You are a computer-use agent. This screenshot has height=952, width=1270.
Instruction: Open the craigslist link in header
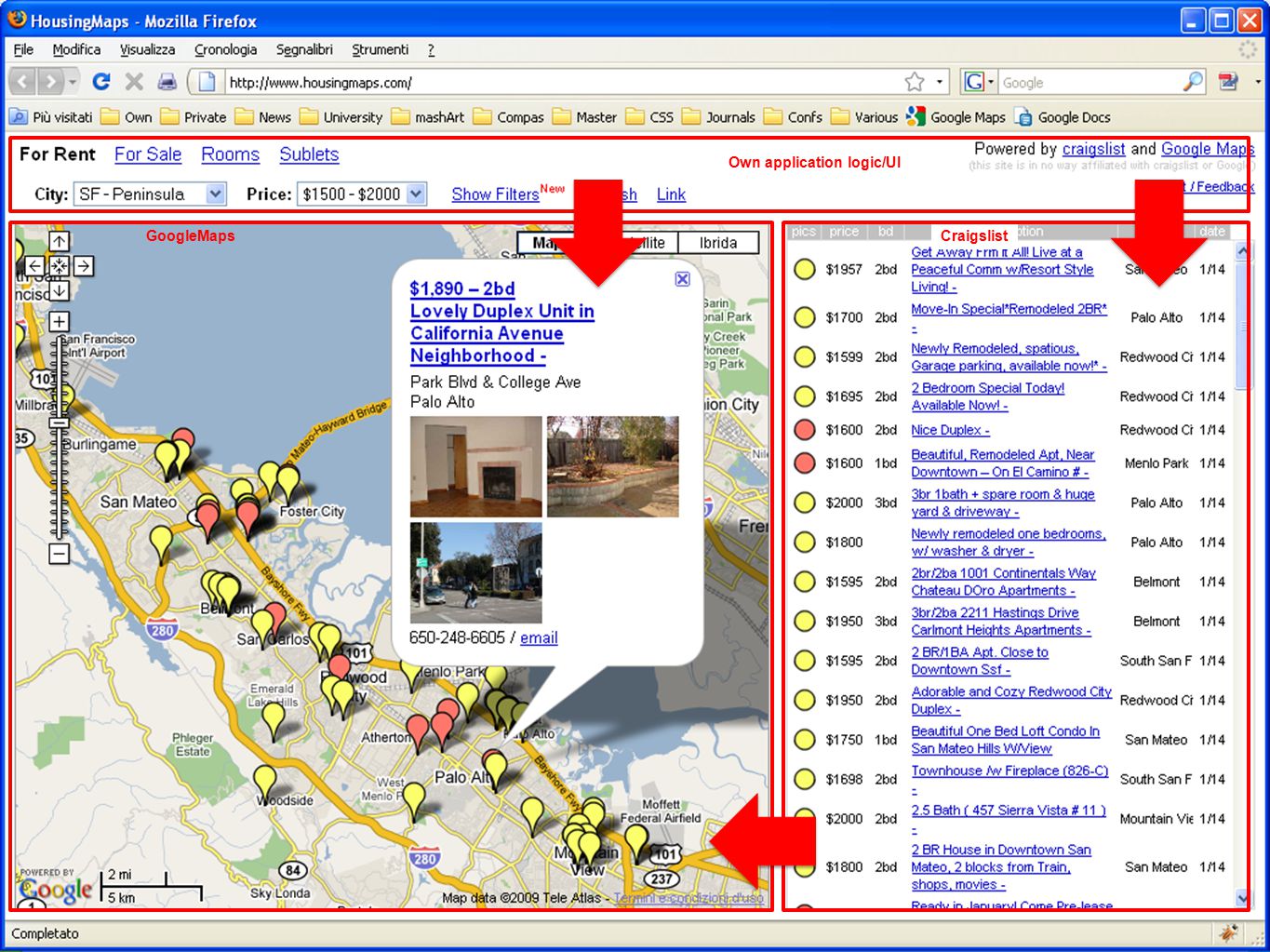pos(1093,149)
